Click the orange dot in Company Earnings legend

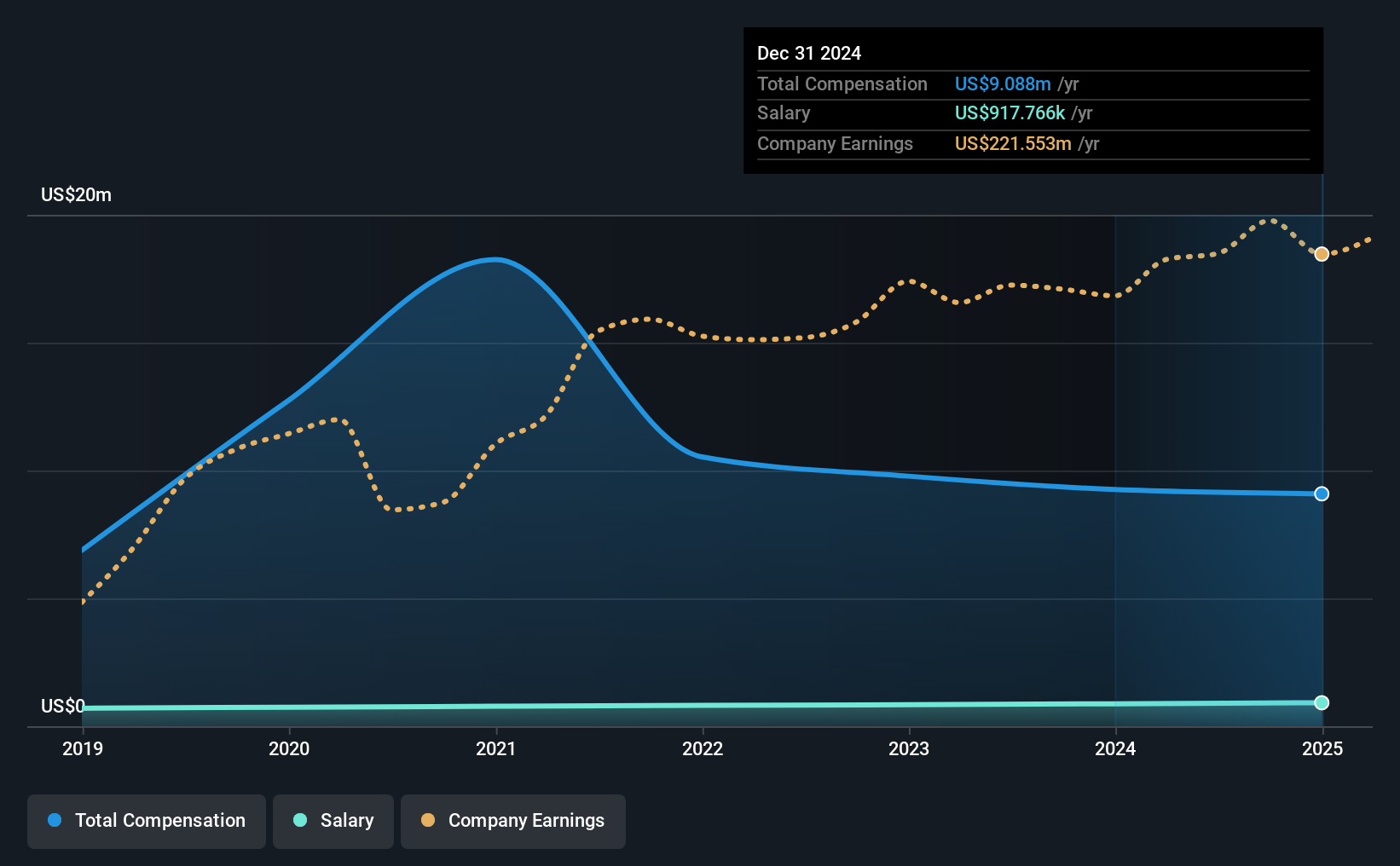point(428,820)
